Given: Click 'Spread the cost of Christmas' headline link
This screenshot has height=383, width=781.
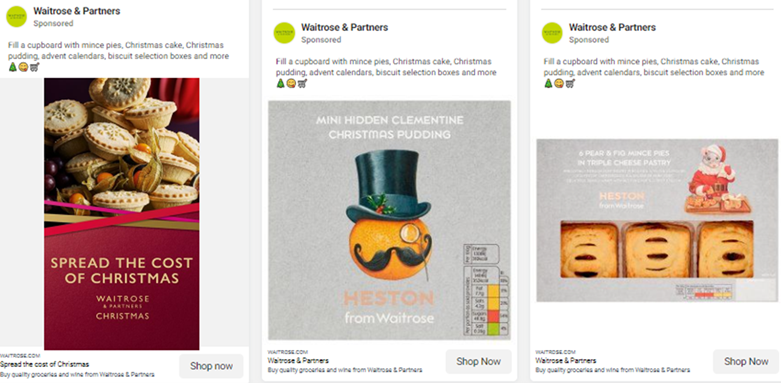Looking at the screenshot, I should point(45,365).
